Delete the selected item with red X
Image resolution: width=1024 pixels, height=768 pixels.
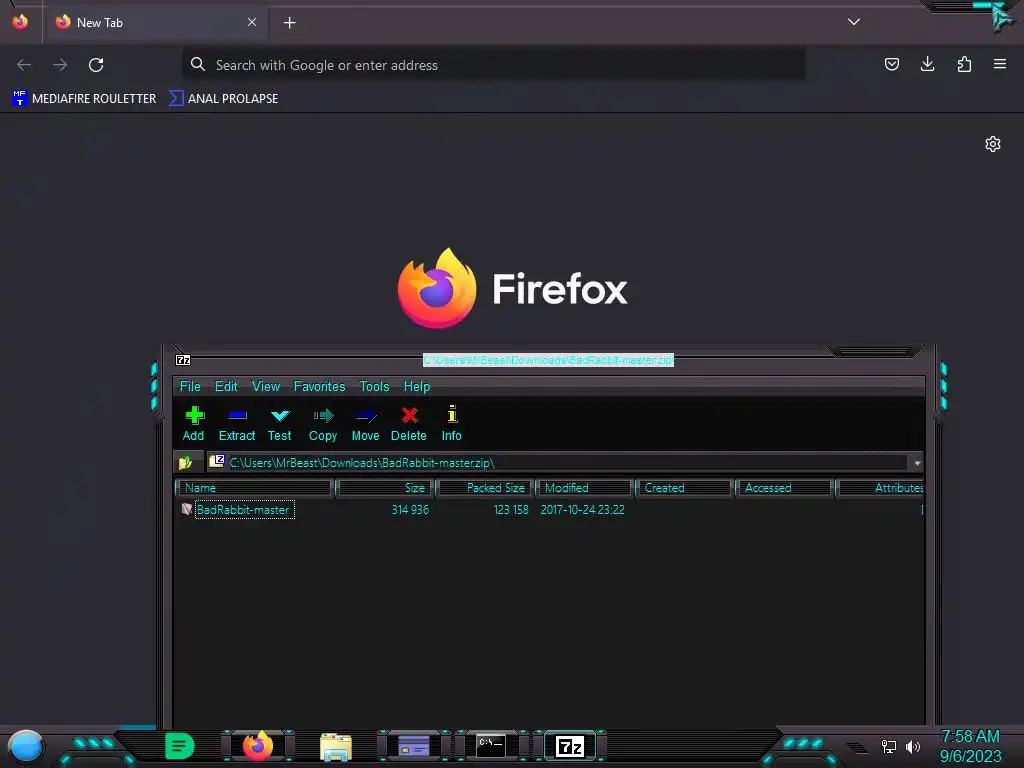pos(409,423)
